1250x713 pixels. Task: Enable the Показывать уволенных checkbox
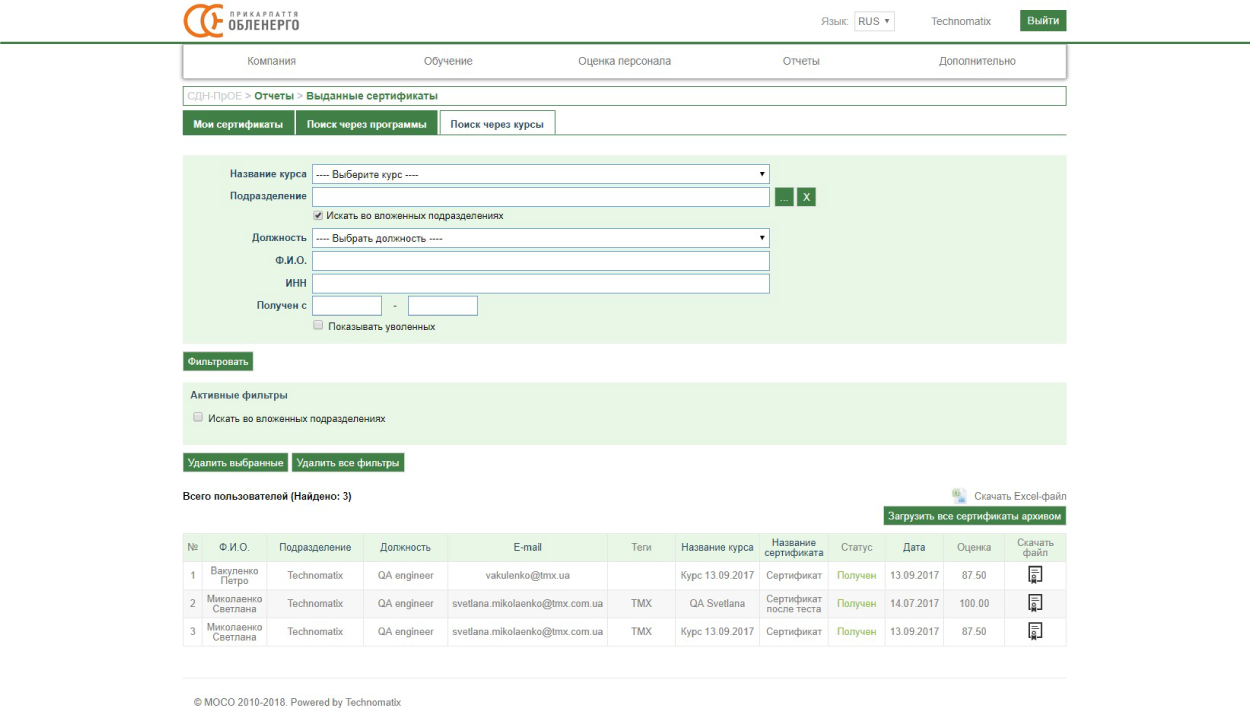coord(318,326)
